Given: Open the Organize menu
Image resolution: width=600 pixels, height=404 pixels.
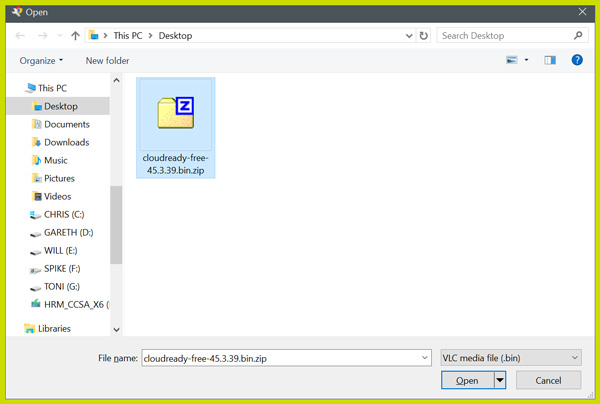Looking at the screenshot, I should [41, 61].
